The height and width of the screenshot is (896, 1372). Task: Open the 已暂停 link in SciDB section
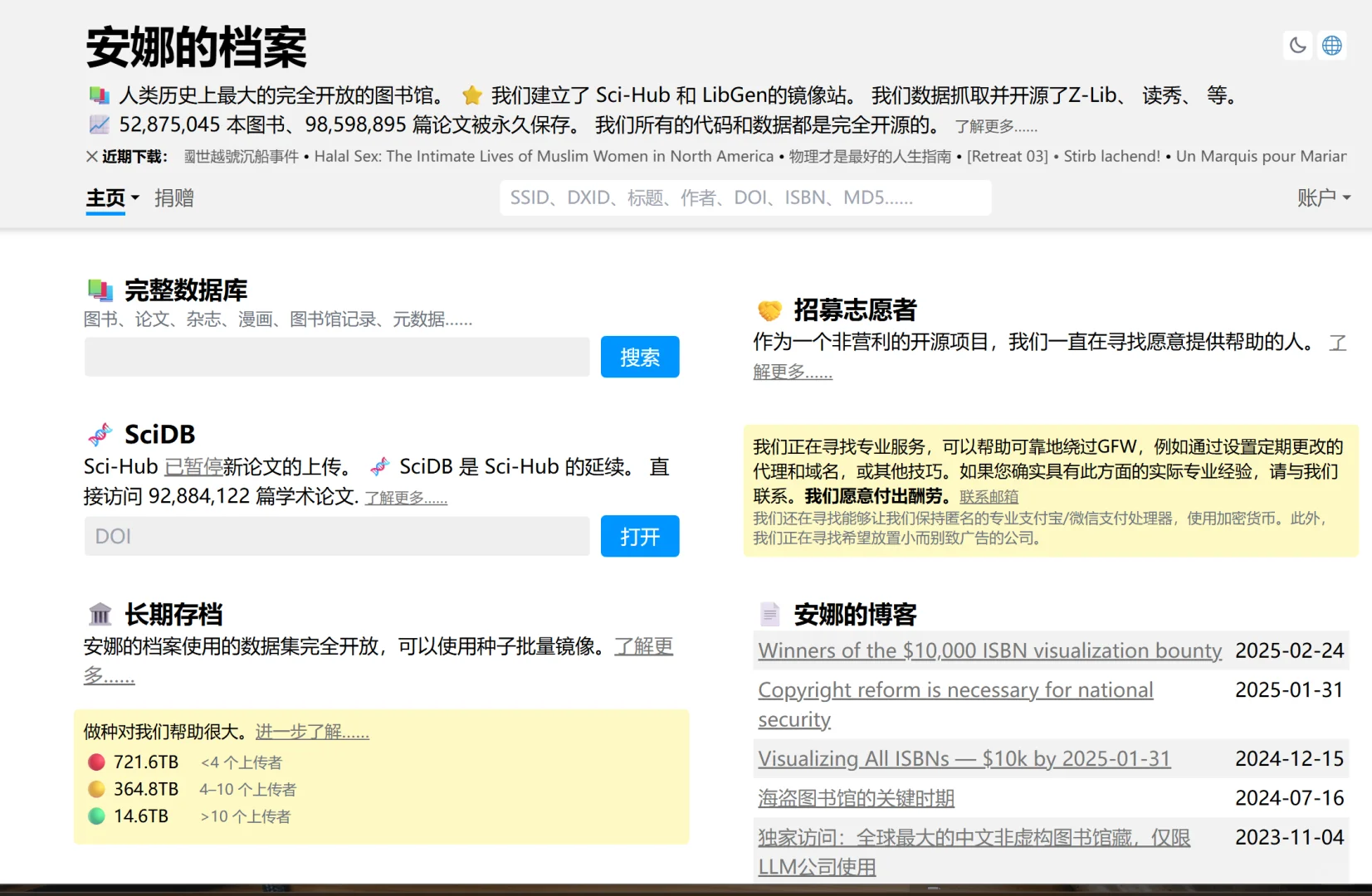point(193,467)
